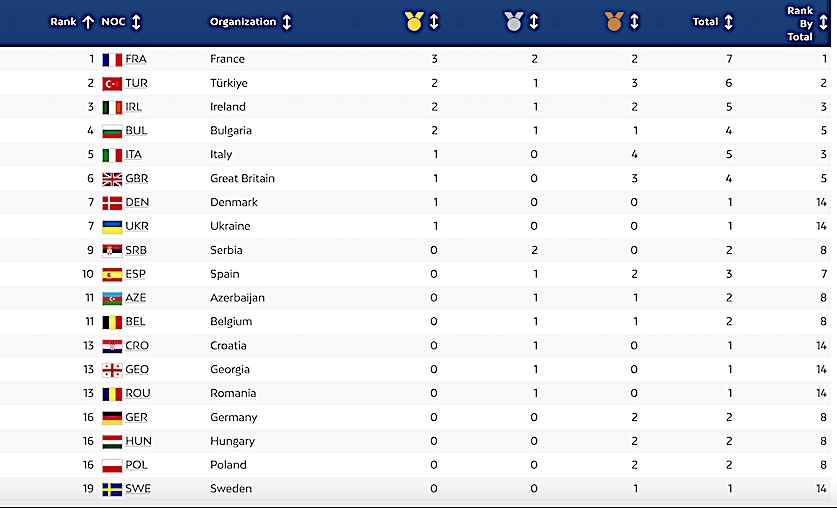The height and width of the screenshot is (508, 837).
Task: Open the IRL country code link
Action: click(x=136, y=107)
